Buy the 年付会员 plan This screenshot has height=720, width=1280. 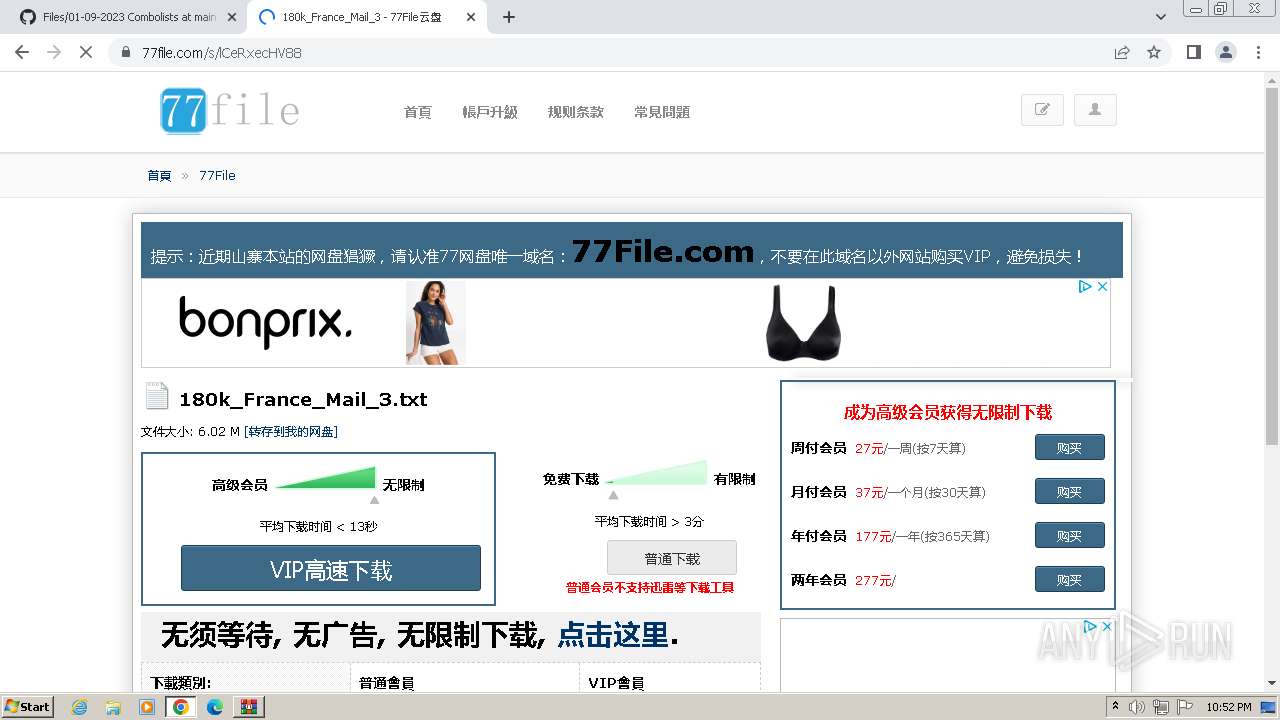pos(1070,535)
